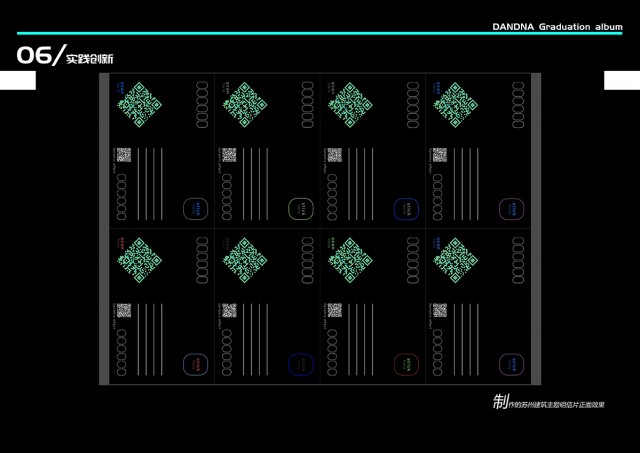Click red 'stick here' stamp box, bottom row

click(407, 364)
